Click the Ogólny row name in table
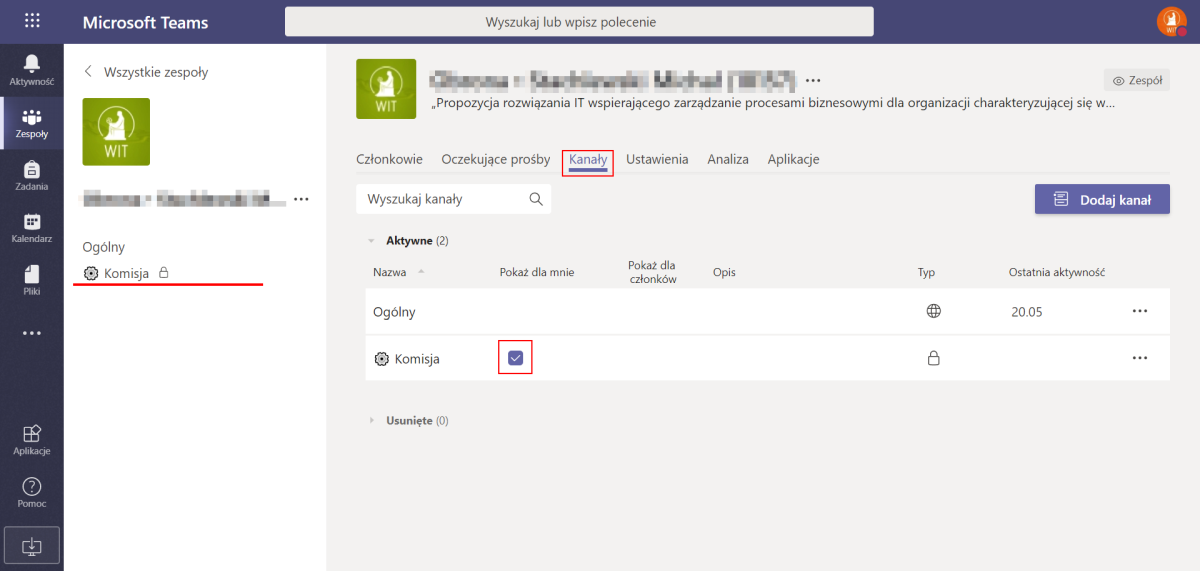Image resolution: width=1200 pixels, height=571 pixels. 394,312
